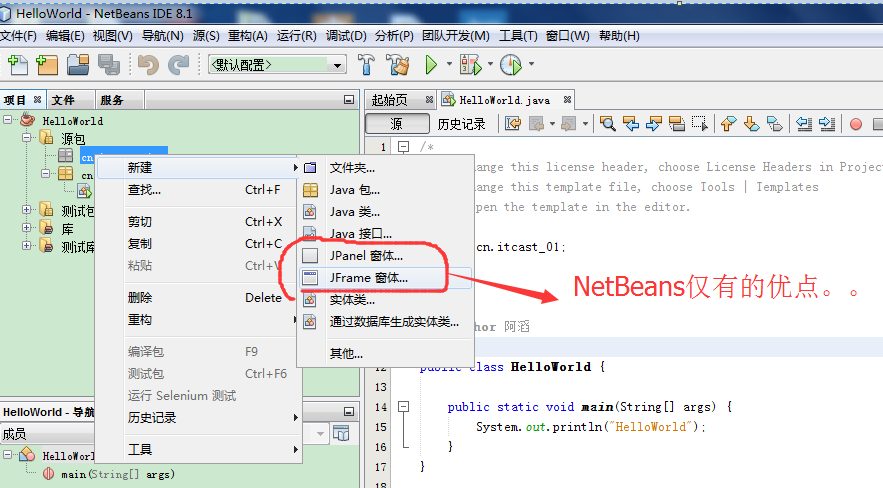Screen dimensions: 883x488
Task: Click the New Project toolbar icon
Action: (x=47, y=65)
